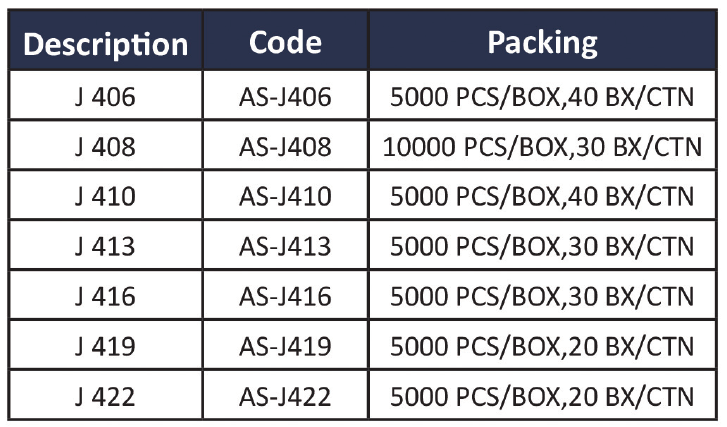Screen dimensions: 727x427
Task: Select the AS-J408 code cell
Action: (285, 146)
